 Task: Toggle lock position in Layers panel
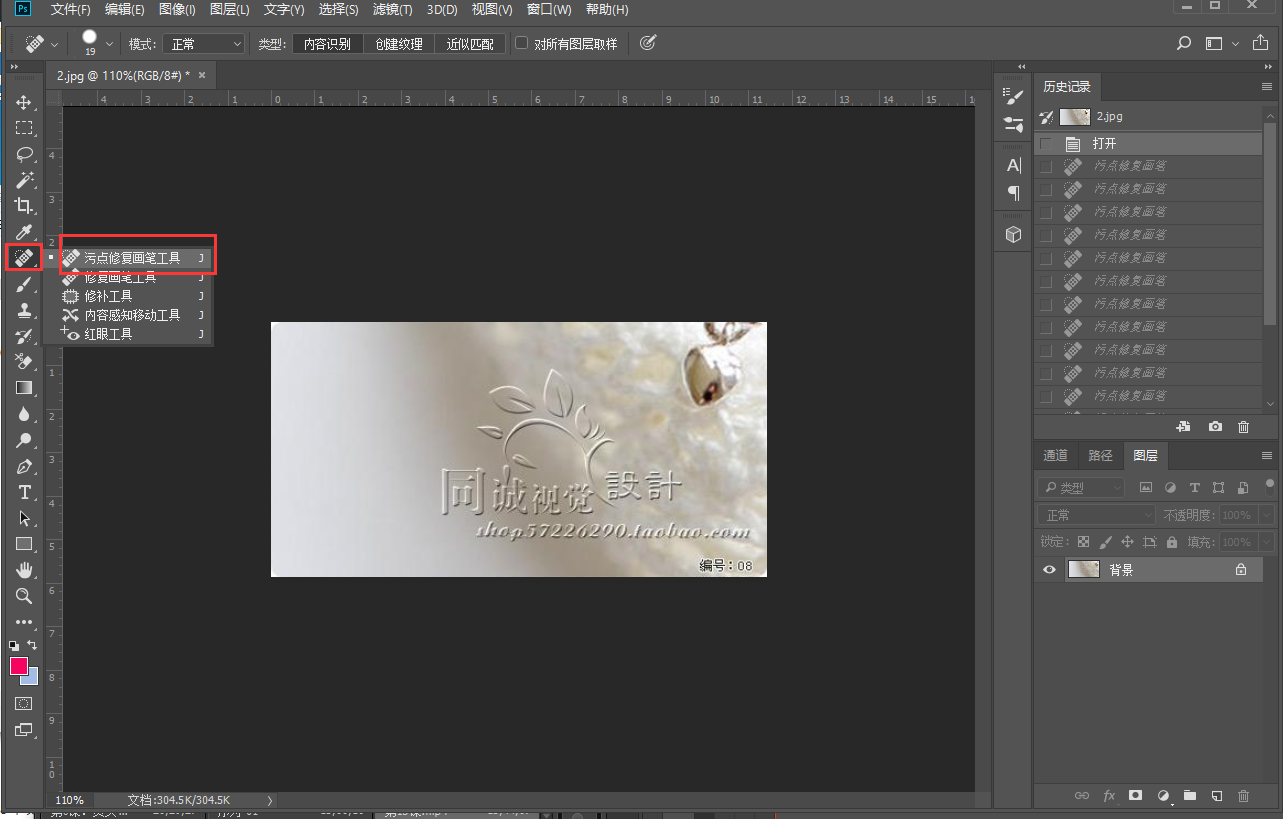tap(1127, 542)
